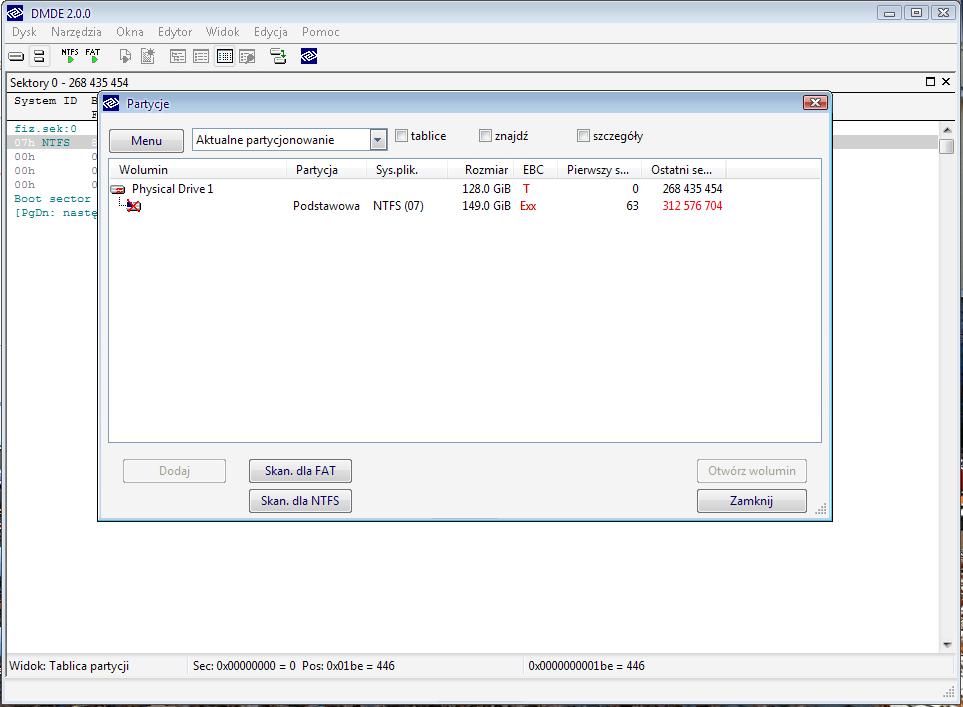Click the Physical Drive 1 disk icon
Viewport: 963px width, 707px height.
[x=118, y=189]
